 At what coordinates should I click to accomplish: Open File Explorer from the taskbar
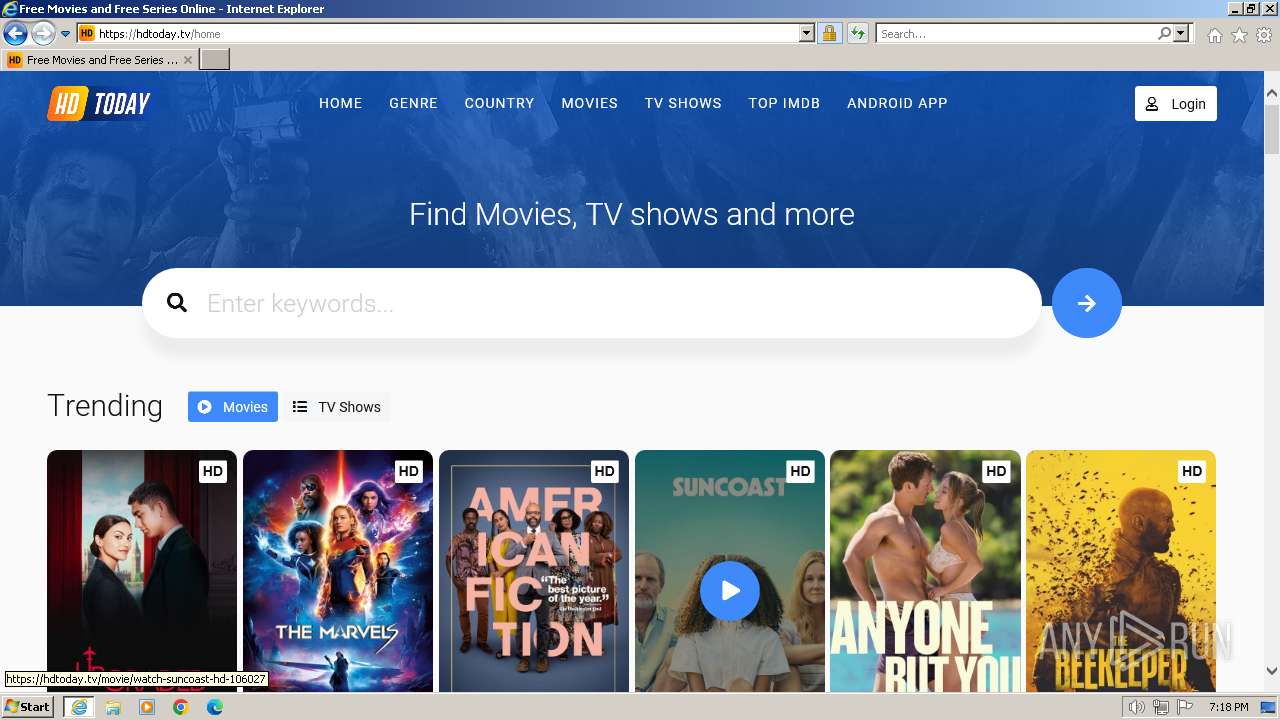click(113, 707)
